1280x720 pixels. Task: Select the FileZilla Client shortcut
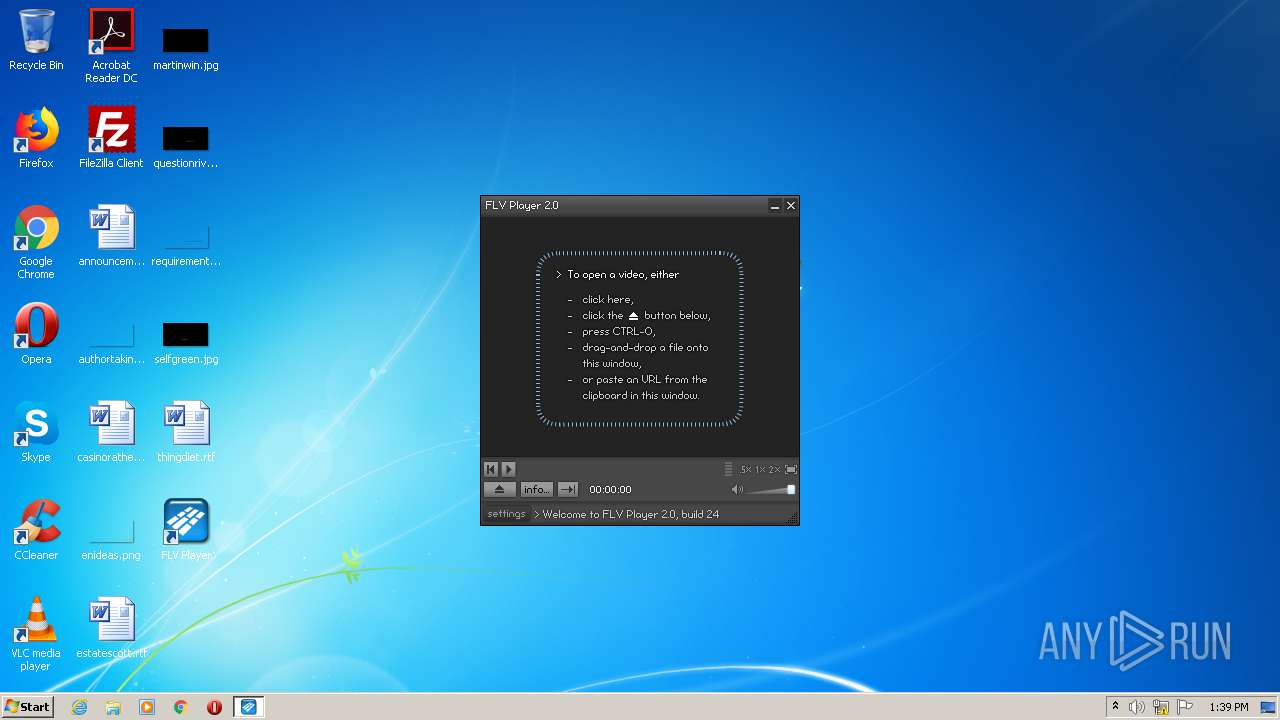click(x=111, y=138)
